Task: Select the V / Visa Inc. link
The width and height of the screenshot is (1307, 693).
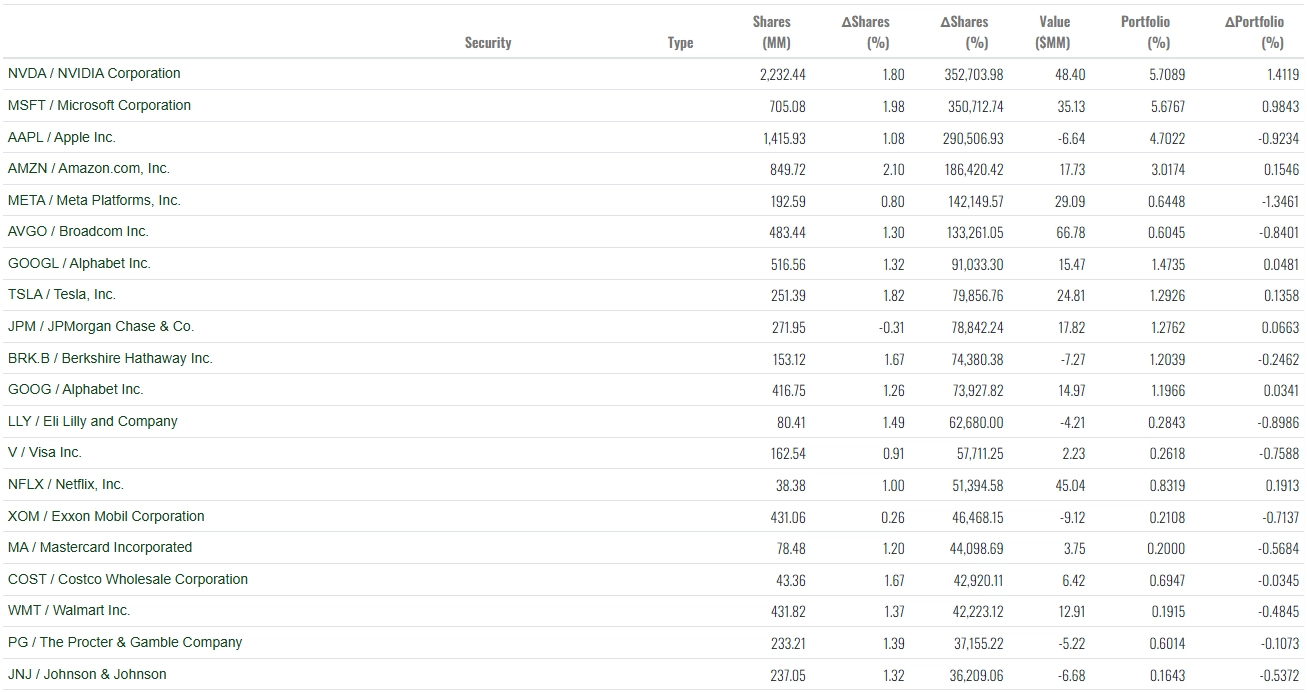Action: coord(45,452)
